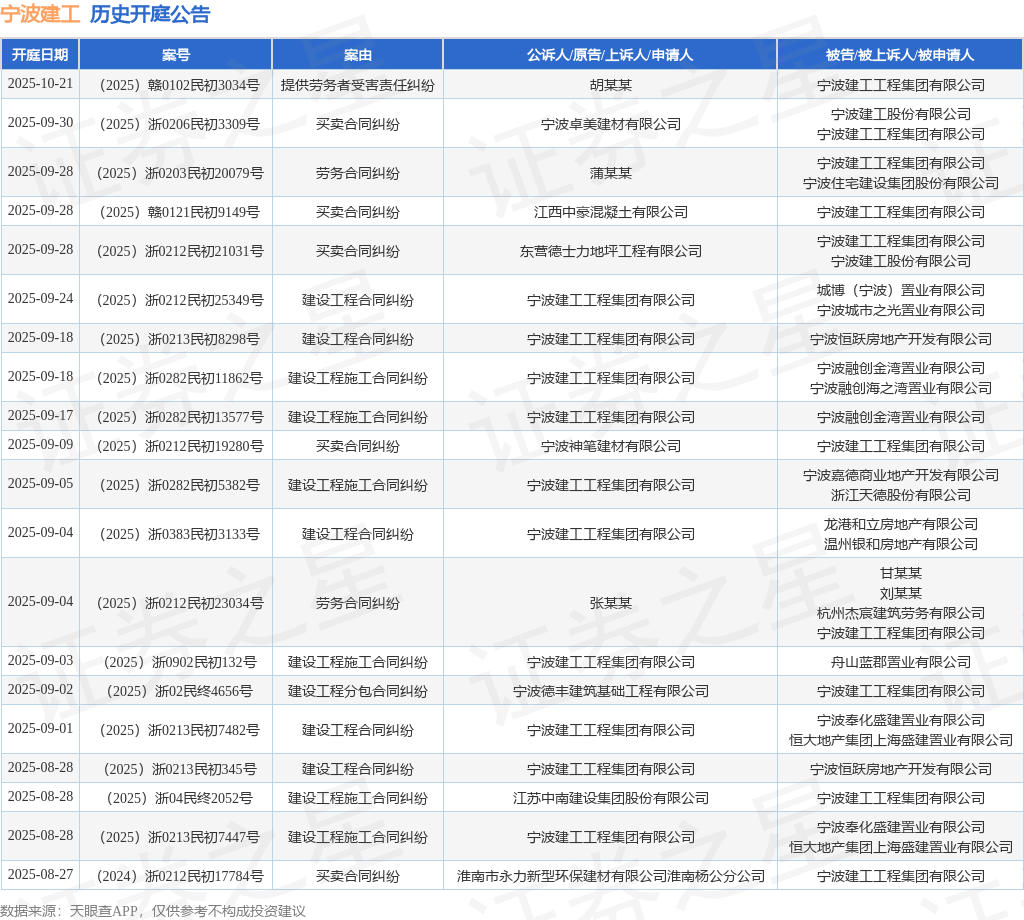Select case number (2025)浙0282民初11862号
The image size is (1024, 920).
(x=180, y=378)
